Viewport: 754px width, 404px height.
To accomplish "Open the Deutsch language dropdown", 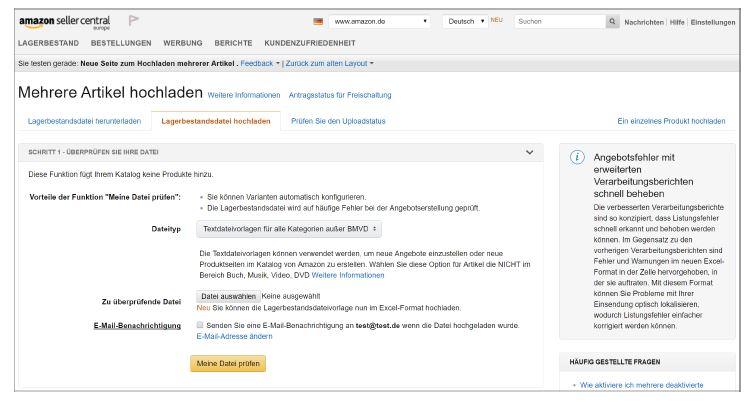I will [x=465, y=21].
